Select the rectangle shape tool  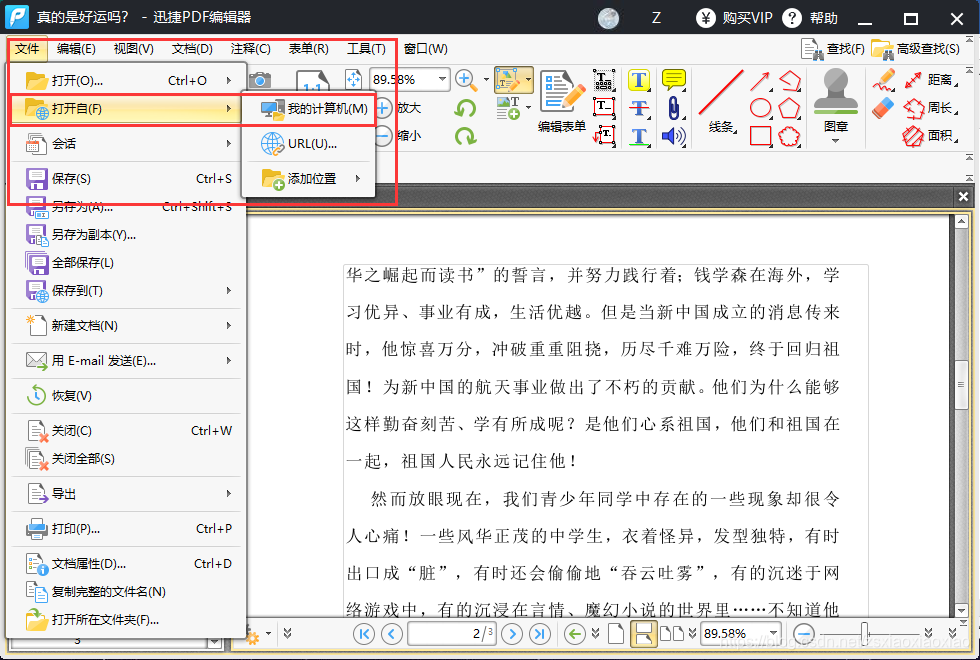tap(760, 136)
